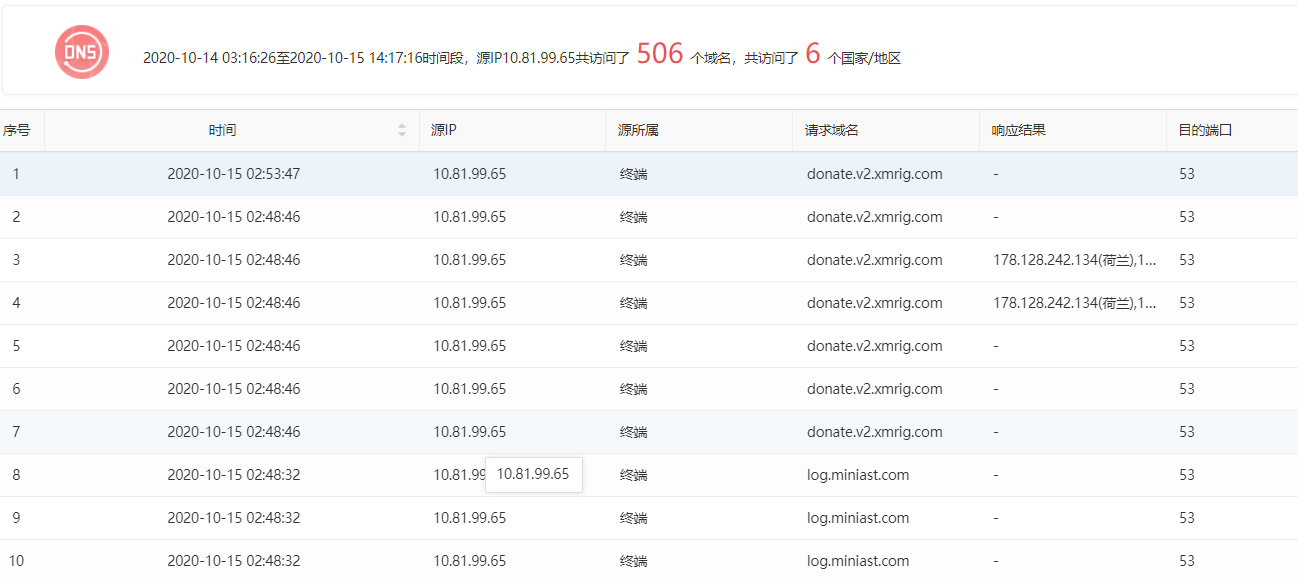Screen dimensions: 1298x582
Task: Open donate.v2.xmrig.com domain in row 1
Action: coord(874,174)
